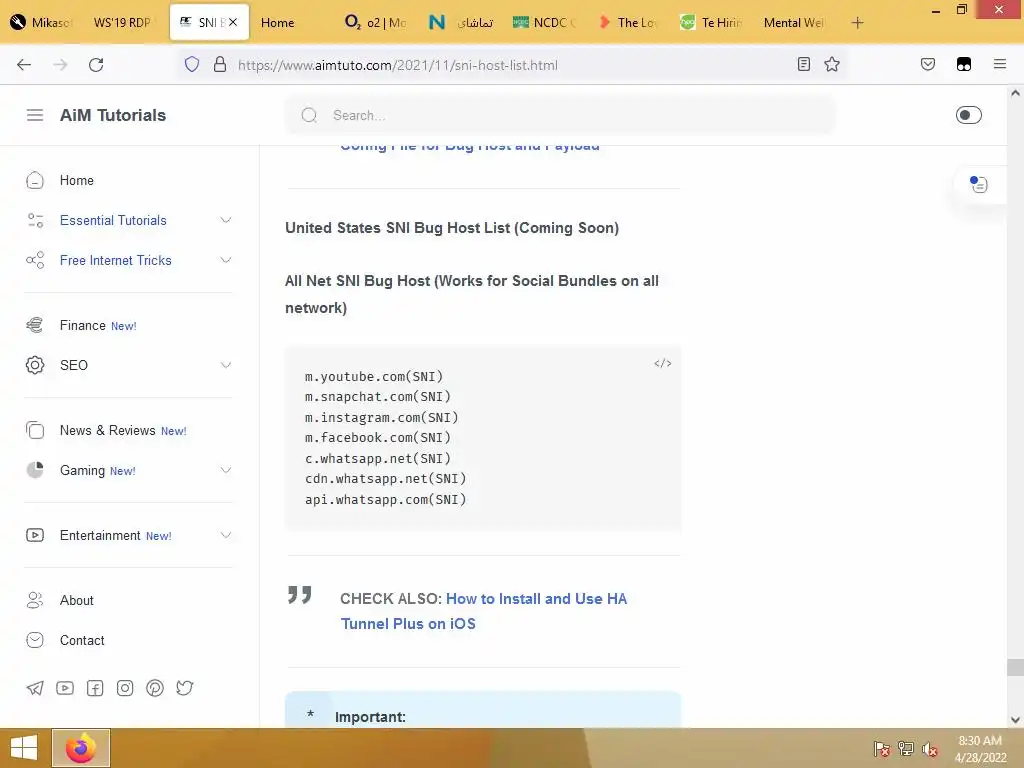The image size is (1024, 768).
Task: Open Free Internet Tricks menu item
Action: [x=116, y=260]
